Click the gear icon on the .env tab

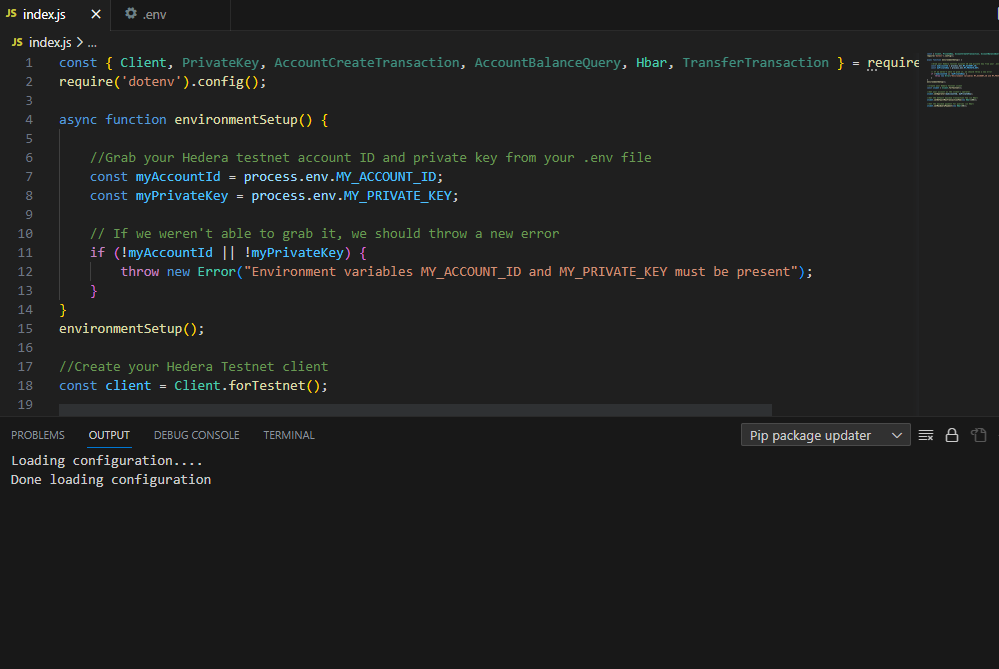(129, 15)
